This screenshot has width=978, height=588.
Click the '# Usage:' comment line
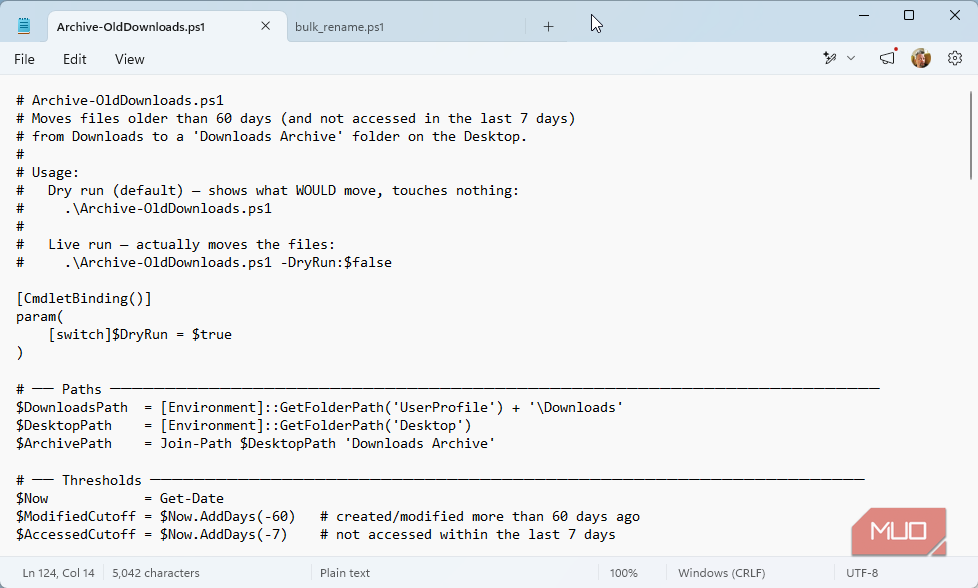click(47, 172)
